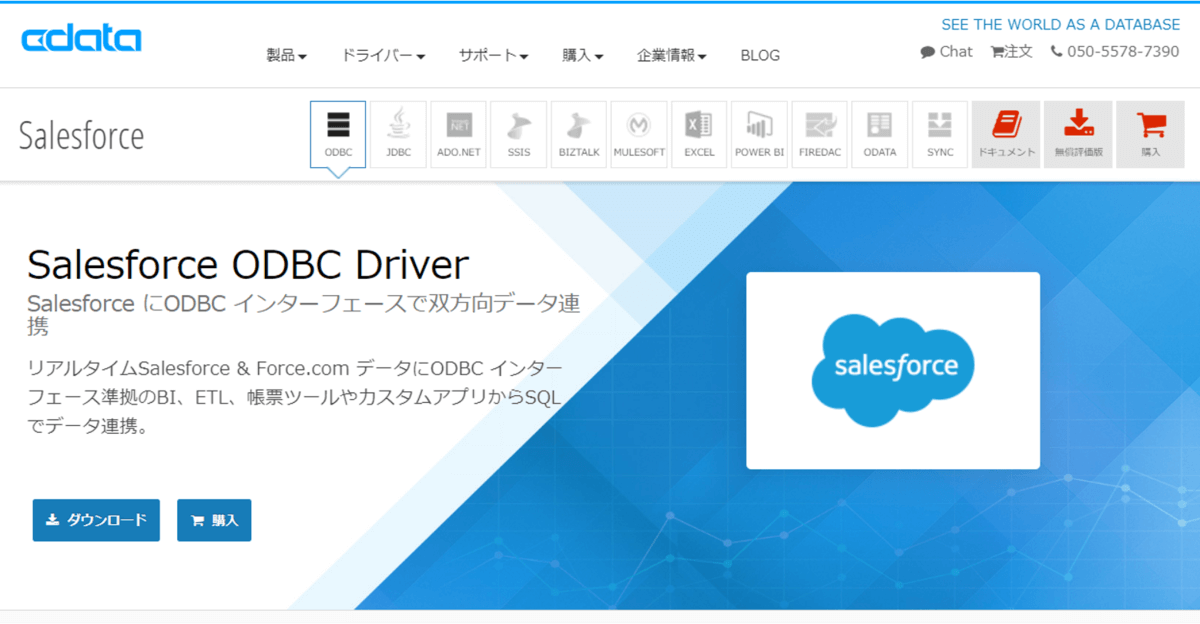Select the ODBC driver icon

click(338, 134)
